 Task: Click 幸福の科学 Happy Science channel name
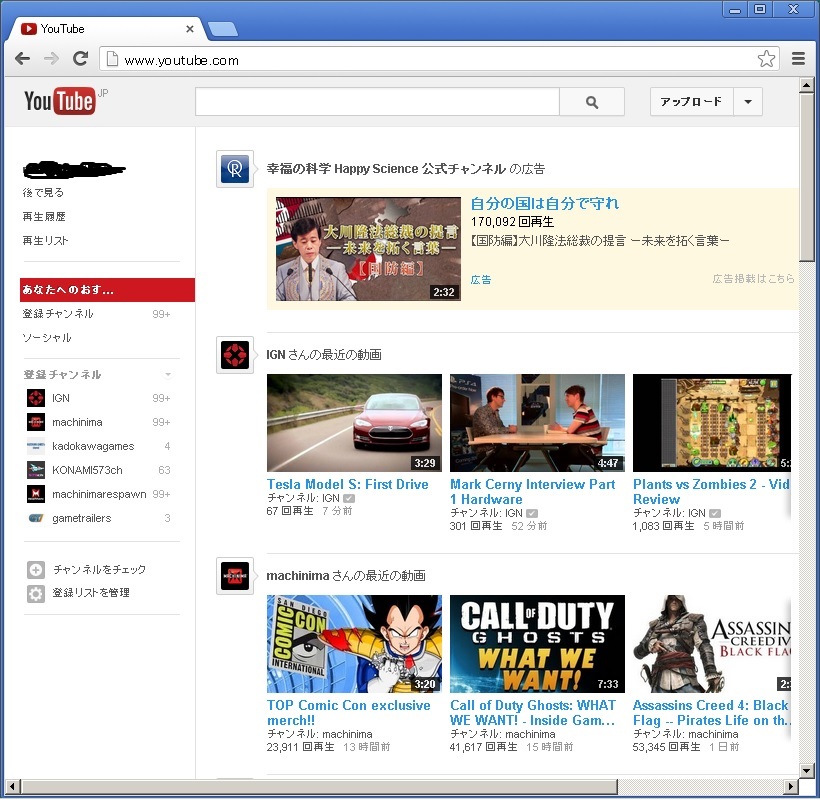click(386, 169)
